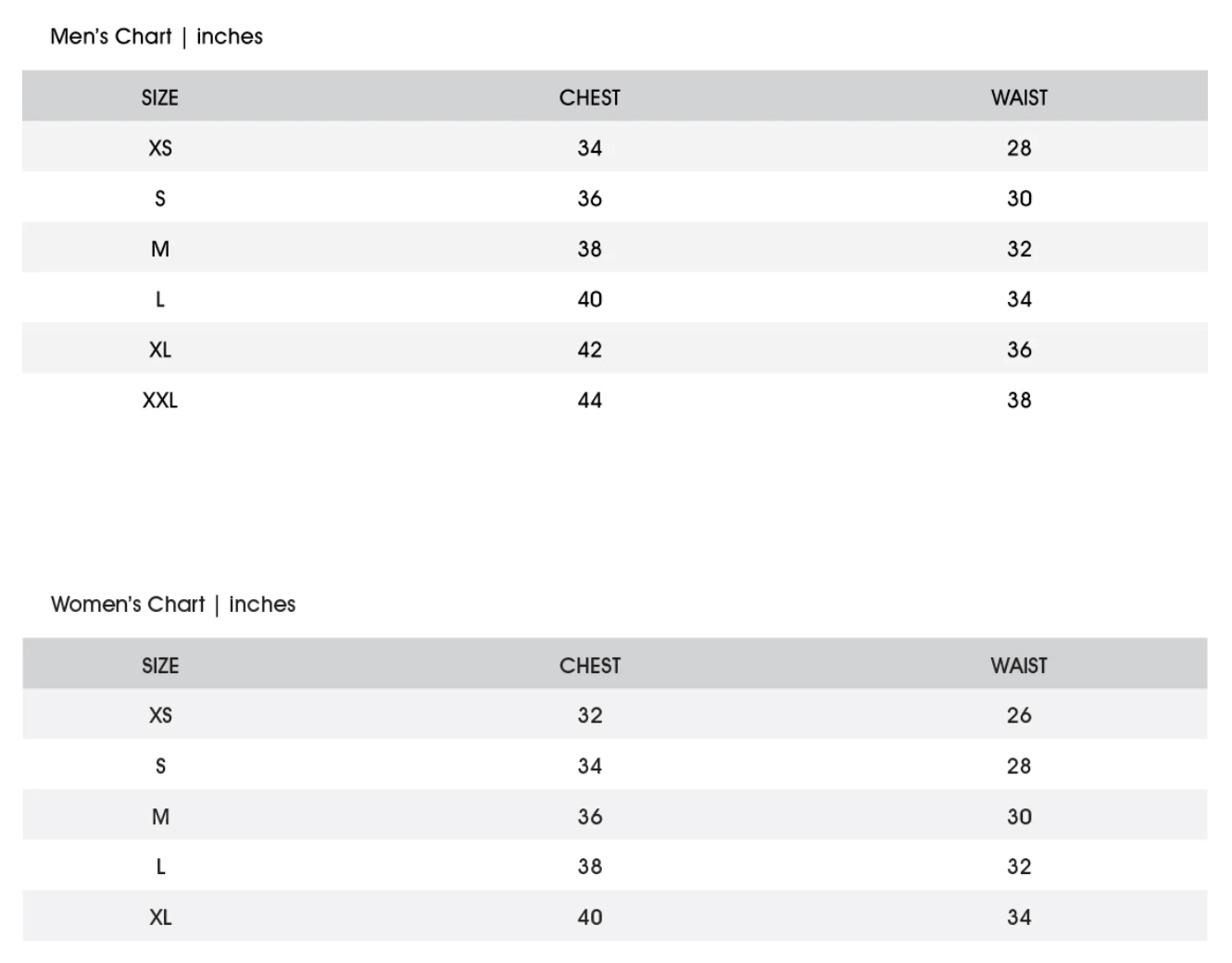This screenshot has width=1232, height=963.
Task: Click SIZE header in Women's chart
Action: [160, 665]
